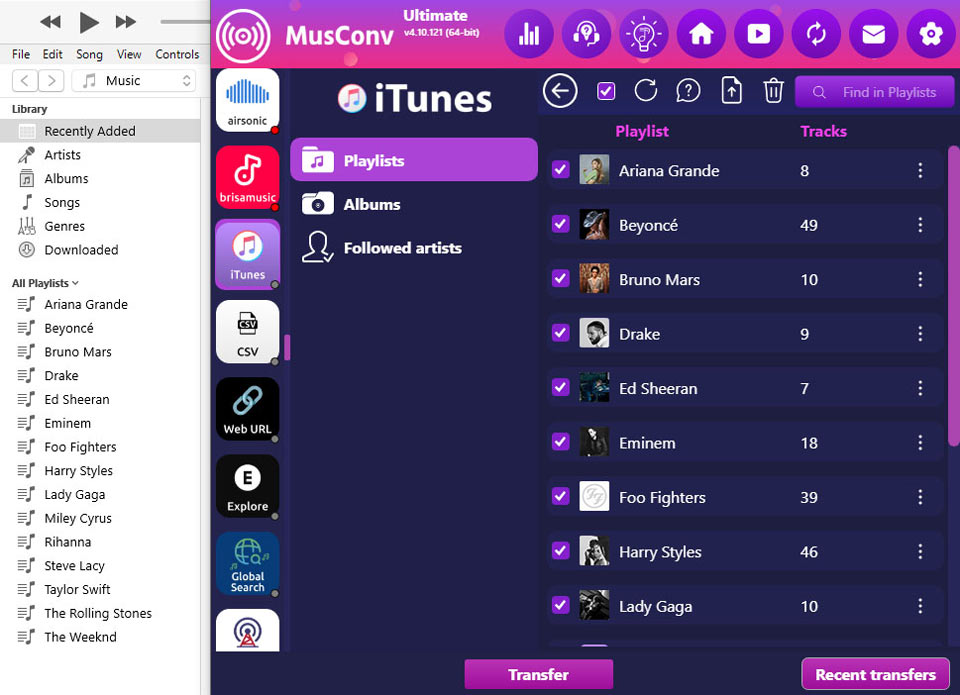
Task: Open the Edit menu in iTunes
Action: click(x=53, y=54)
